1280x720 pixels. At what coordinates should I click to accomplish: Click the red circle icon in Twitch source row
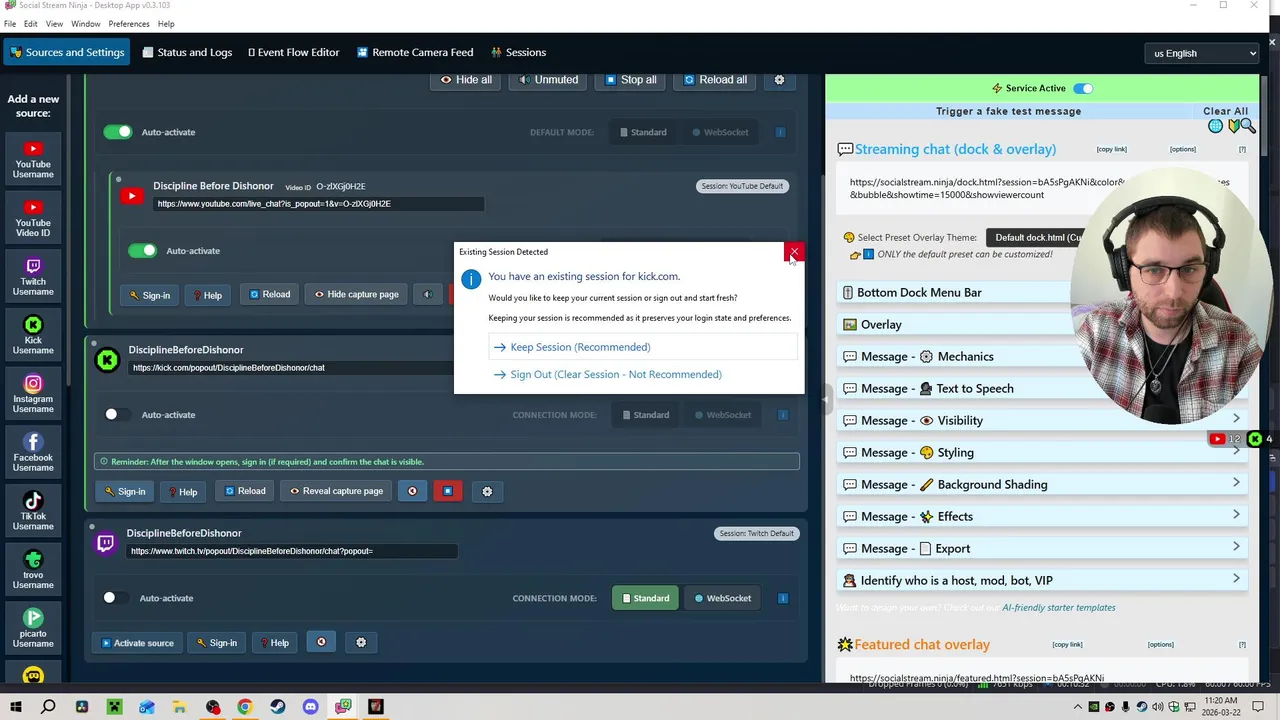(x=321, y=643)
